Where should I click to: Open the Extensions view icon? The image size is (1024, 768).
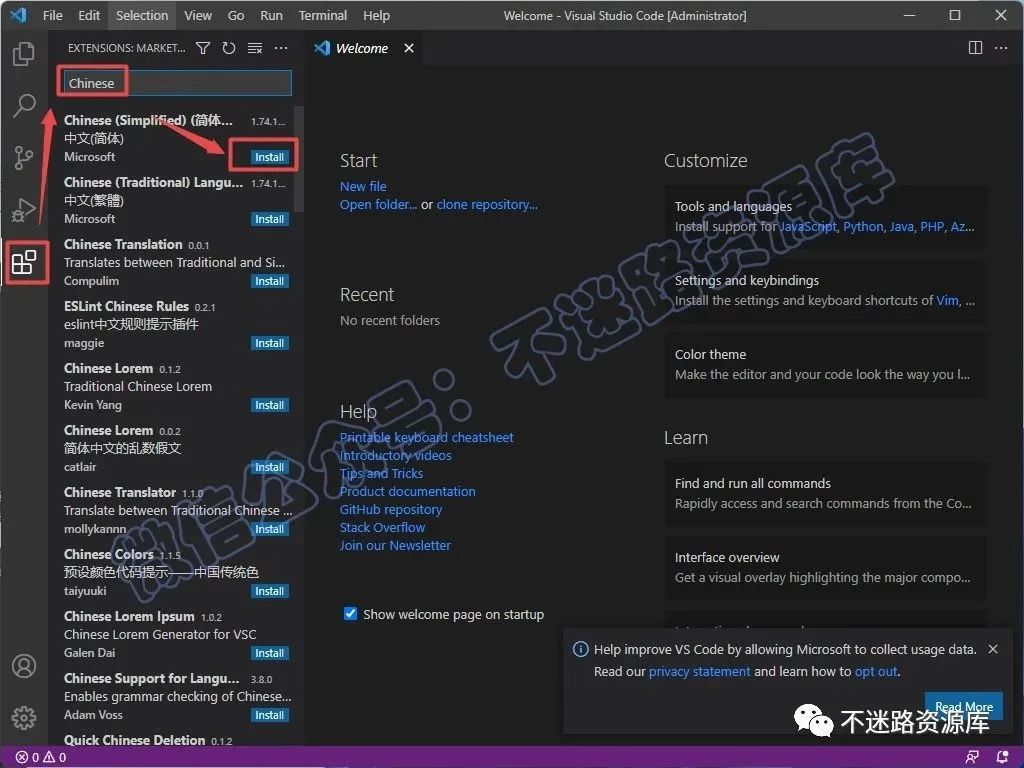click(x=24, y=263)
